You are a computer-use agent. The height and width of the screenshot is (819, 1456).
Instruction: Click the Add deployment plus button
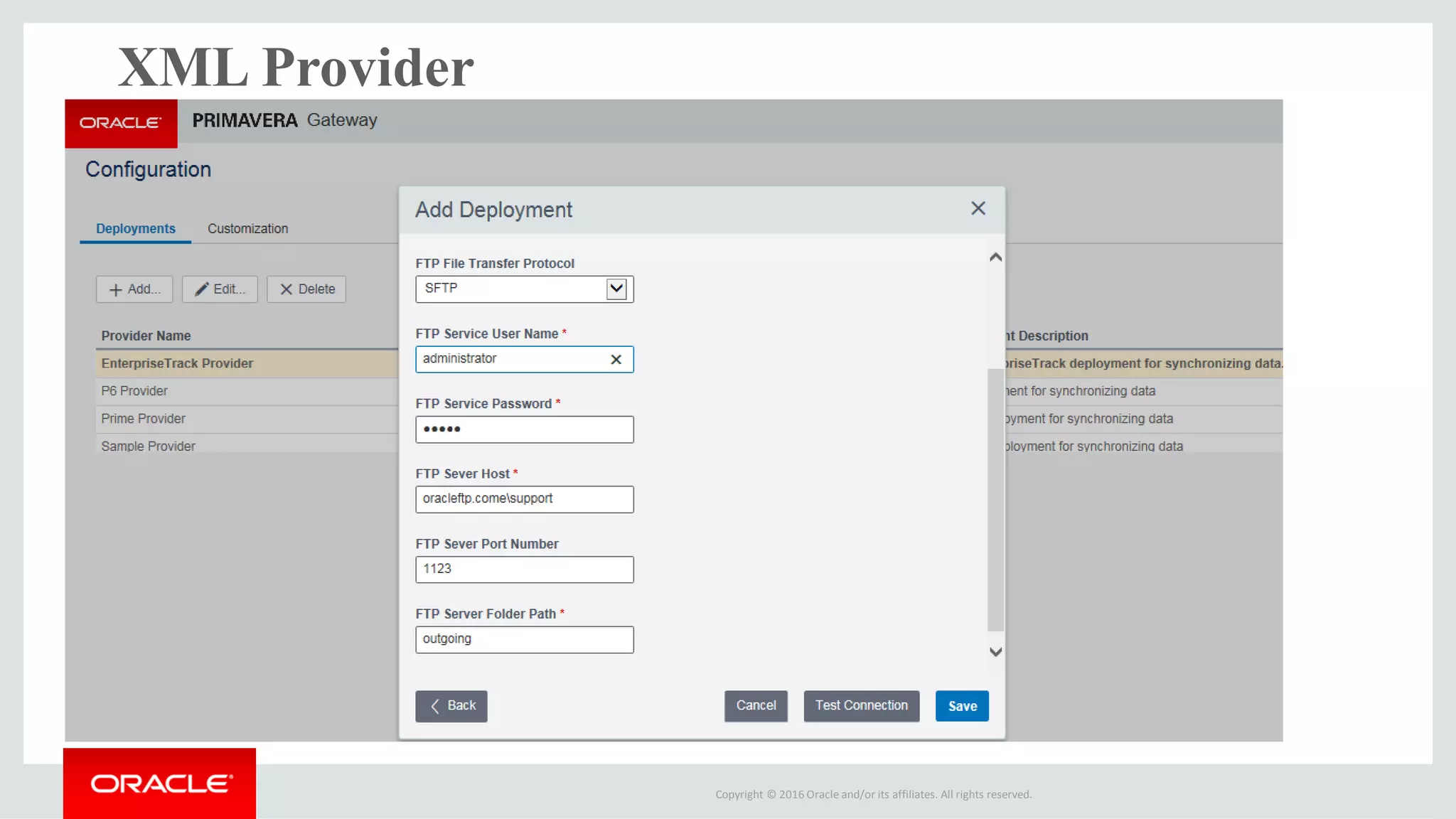tap(134, 289)
